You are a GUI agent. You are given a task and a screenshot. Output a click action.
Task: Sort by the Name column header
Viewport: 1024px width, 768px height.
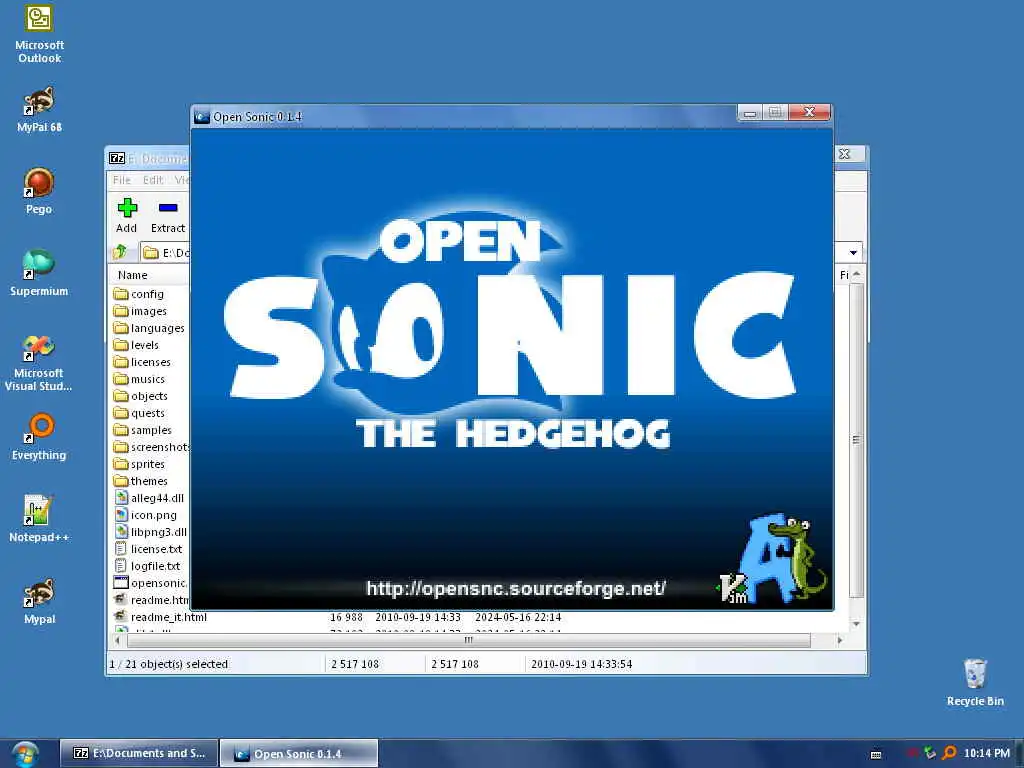[133, 275]
